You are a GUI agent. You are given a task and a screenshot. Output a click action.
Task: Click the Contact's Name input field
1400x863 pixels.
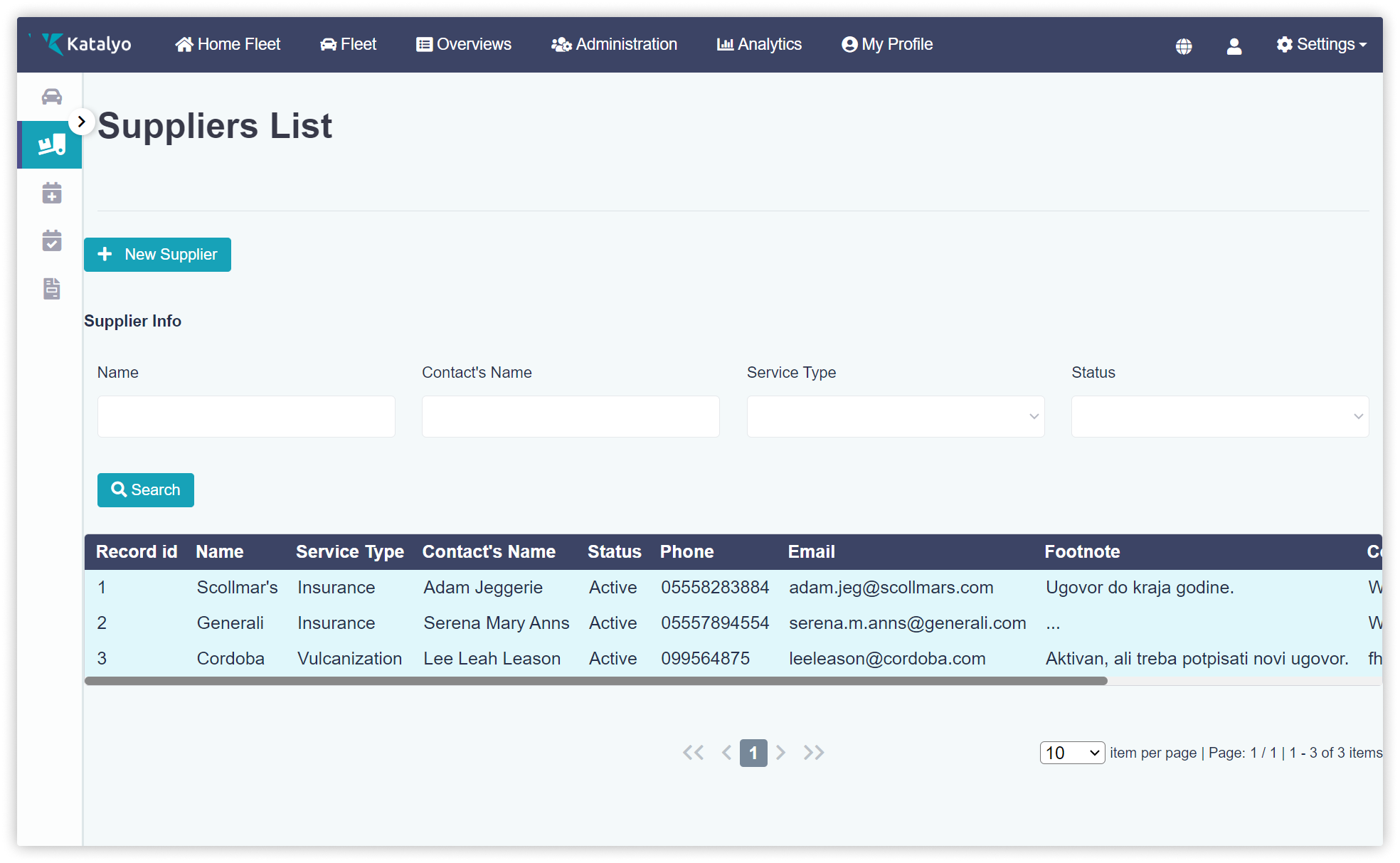[x=571, y=416]
